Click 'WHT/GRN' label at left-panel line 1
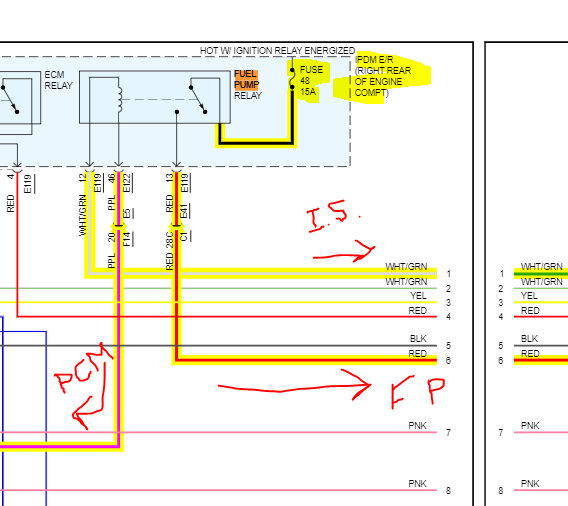Screen dimensions: 568x506 point(406,267)
